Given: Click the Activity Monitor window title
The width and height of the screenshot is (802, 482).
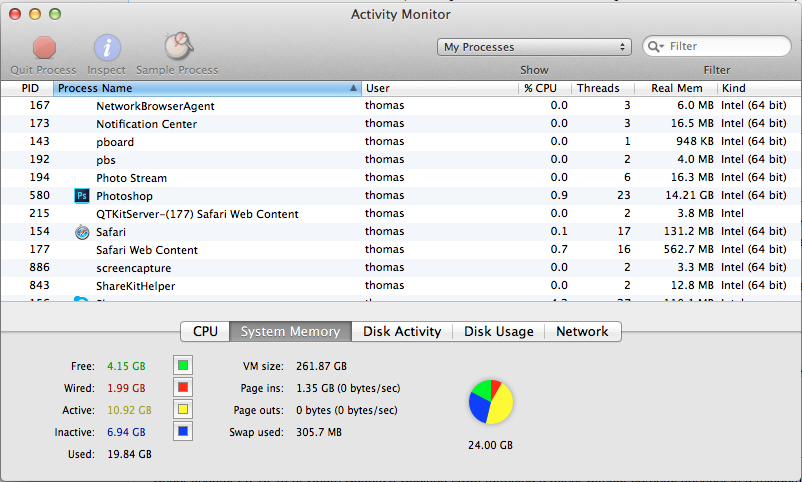Looking at the screenshot, I should click(400, 14).
